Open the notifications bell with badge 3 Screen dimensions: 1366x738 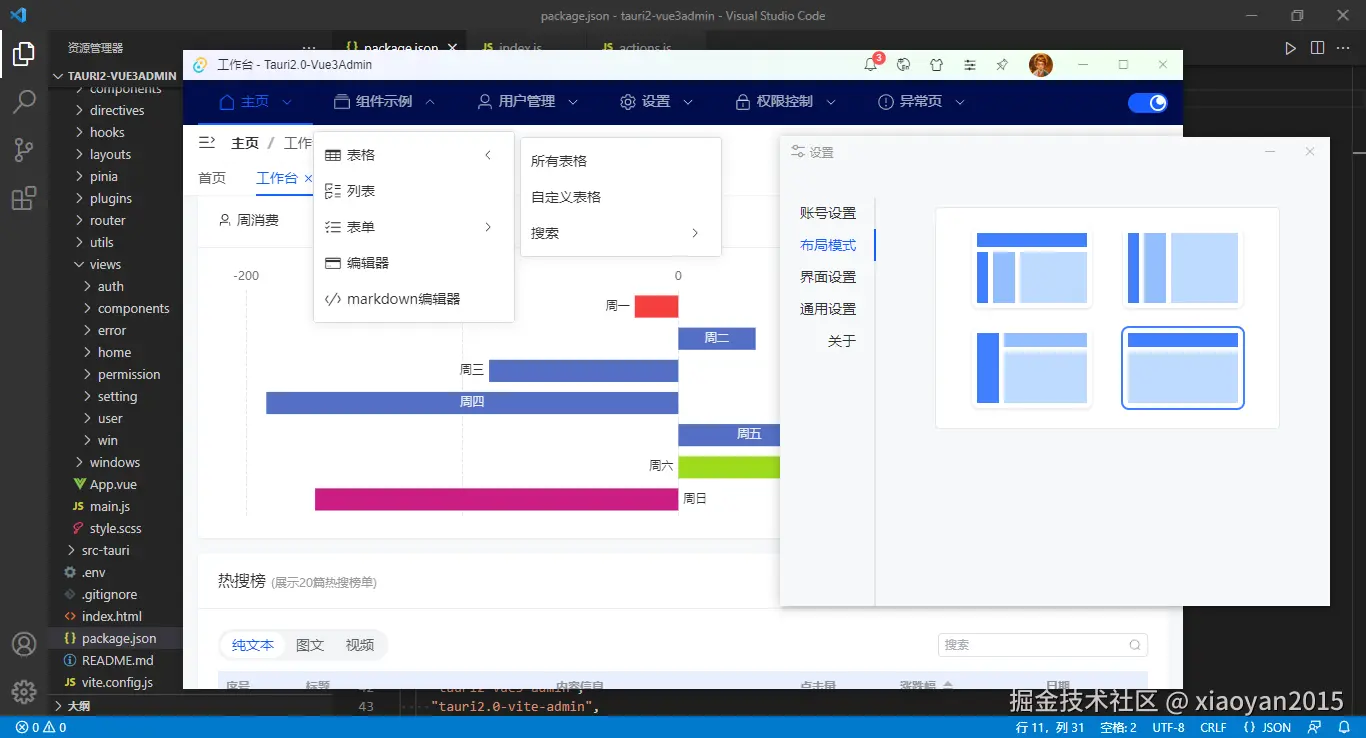tap(871, 64)
